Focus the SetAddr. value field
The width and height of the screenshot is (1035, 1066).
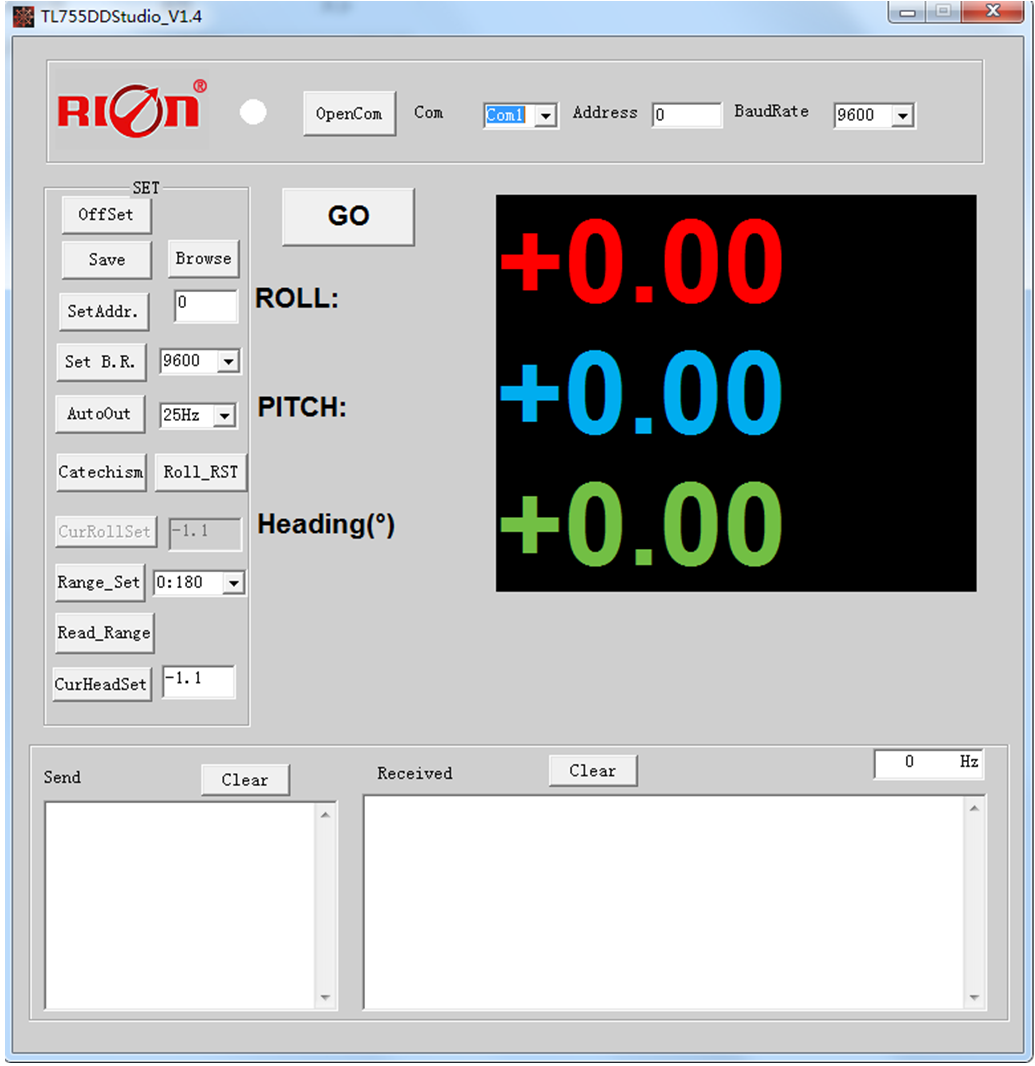click(x=206, y=305)
